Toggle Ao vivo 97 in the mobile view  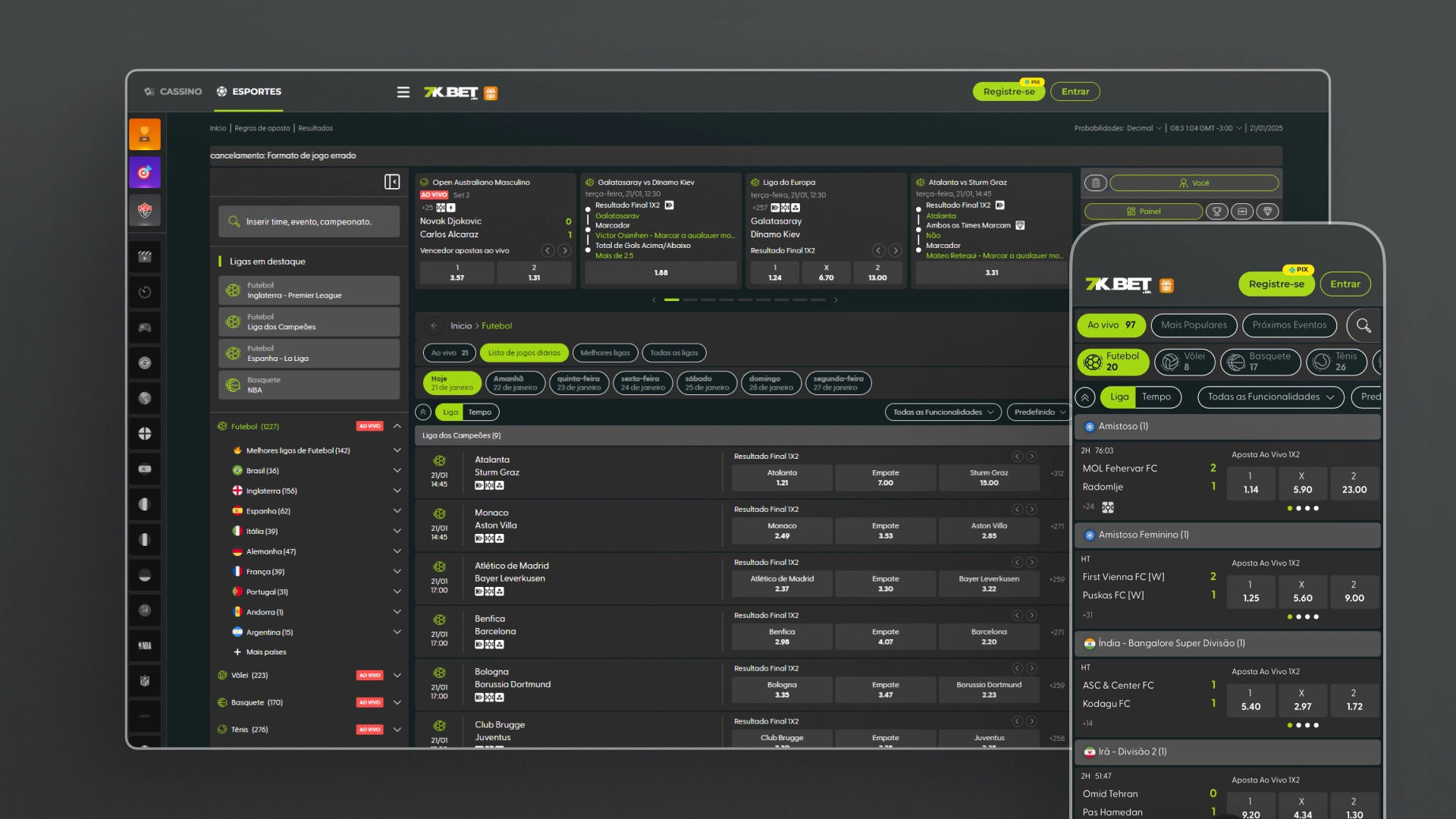coord(1111,325)
